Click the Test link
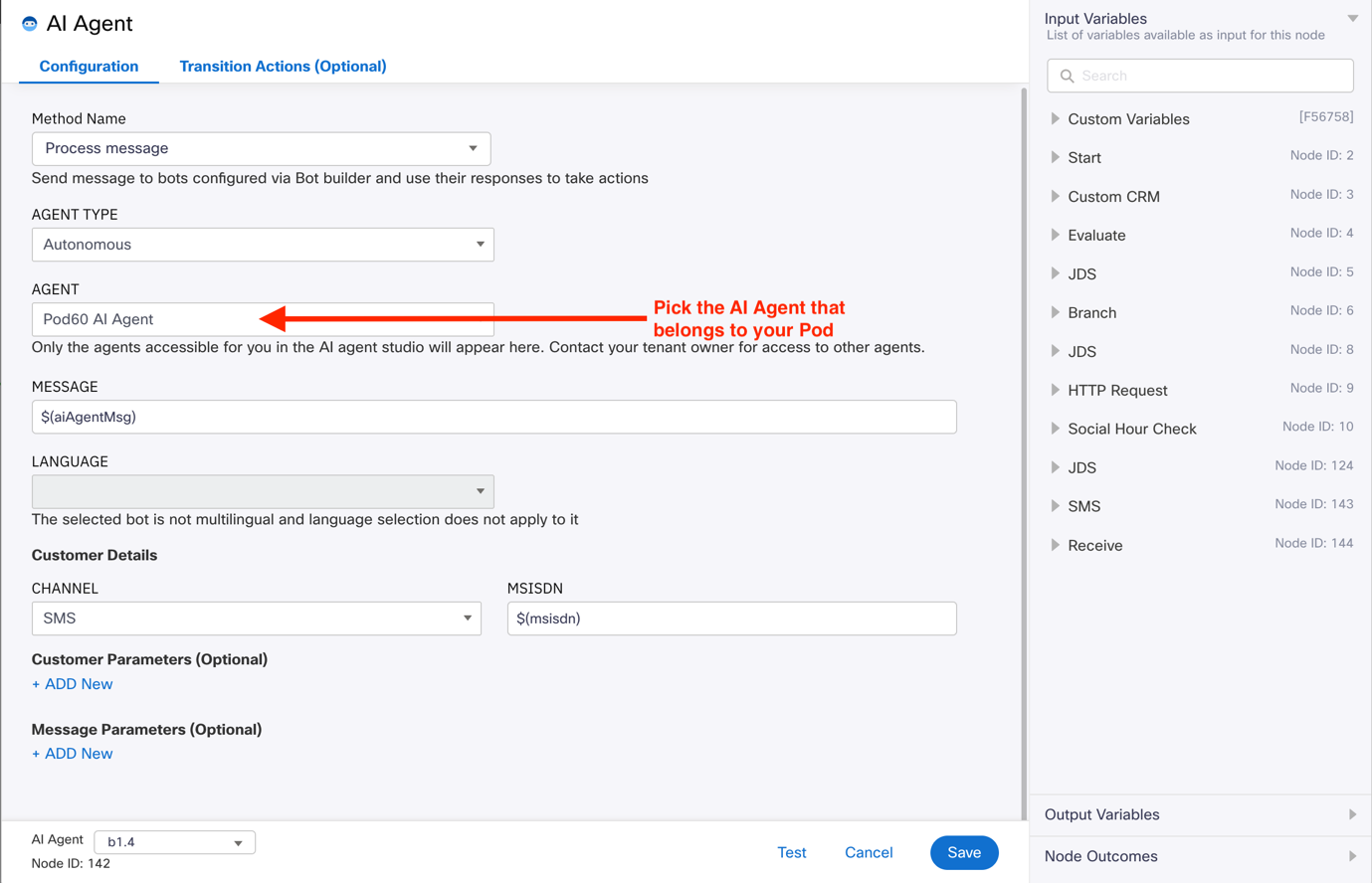Image resolution: width=1372 pixels, height=883 pixels. pyautogui.click(x=791, y=852)
